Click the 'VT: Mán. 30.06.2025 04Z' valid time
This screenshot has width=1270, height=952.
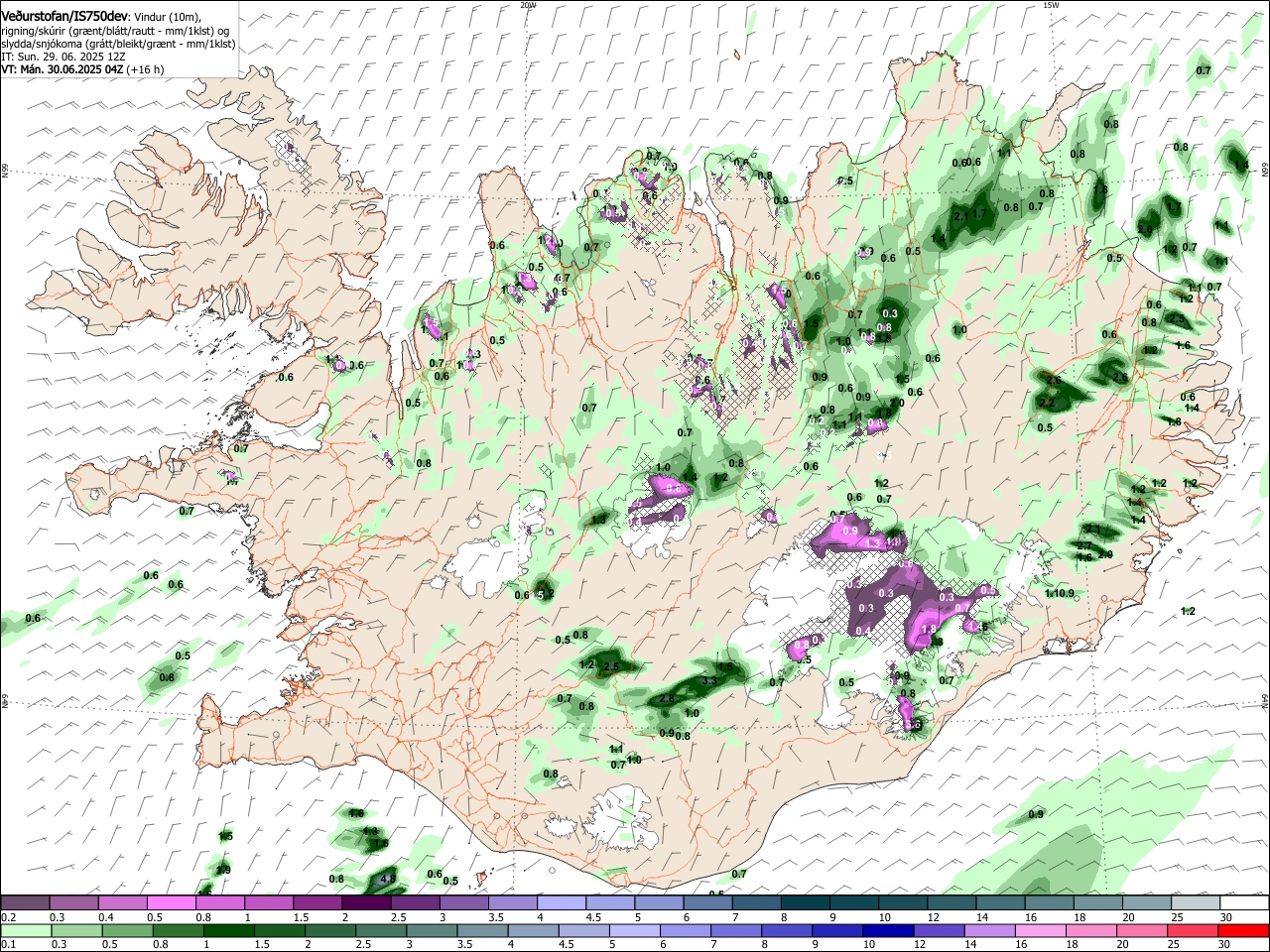pos(62,69)
